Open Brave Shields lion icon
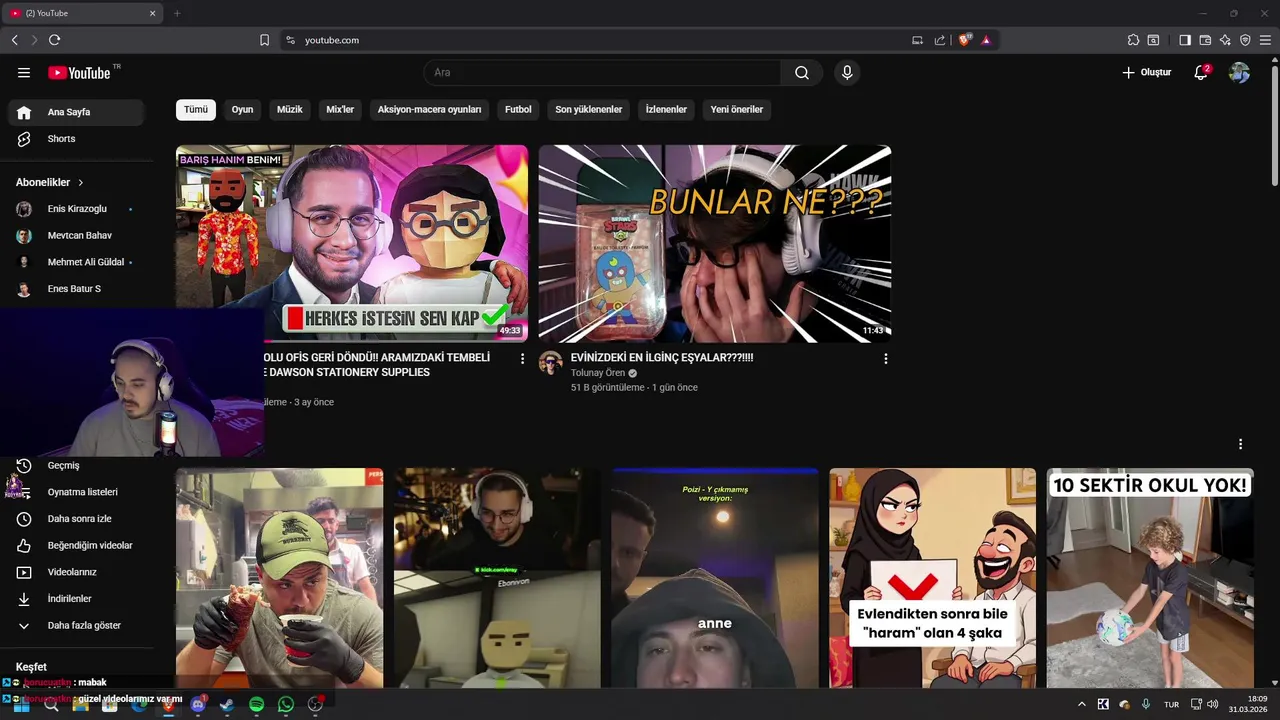The image size is (1280, 720). [964, 40]
